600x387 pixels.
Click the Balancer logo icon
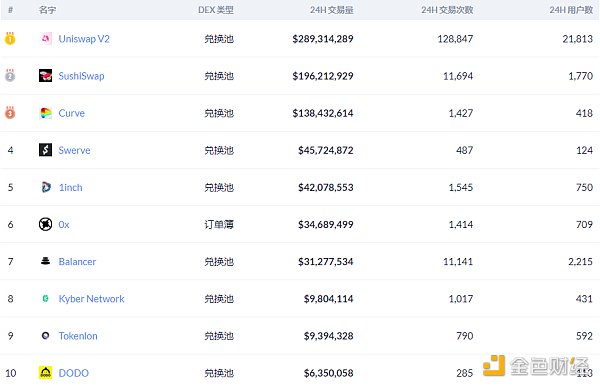pos(46,261)
